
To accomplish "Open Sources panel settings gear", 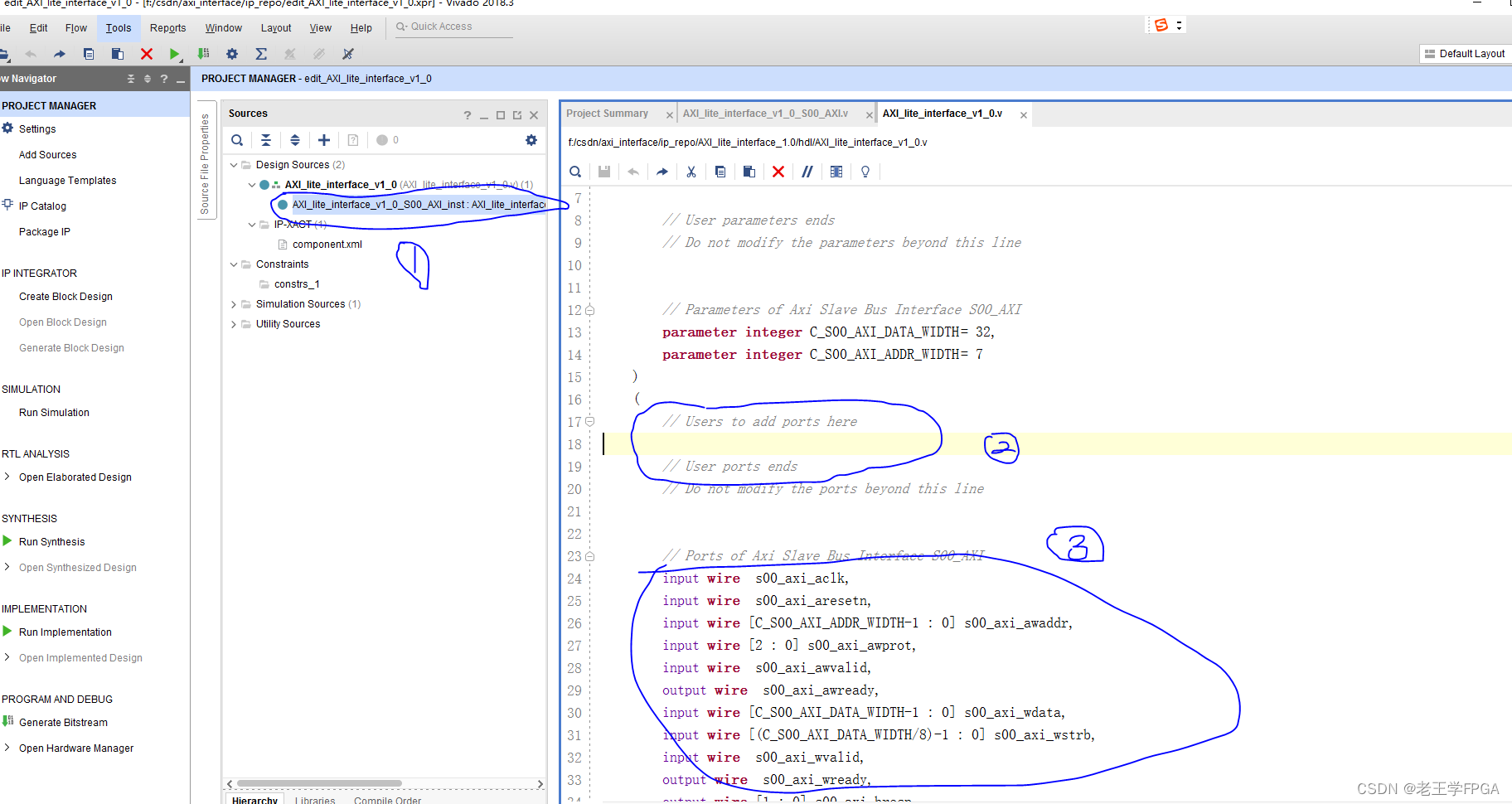I will pos(531,140).
